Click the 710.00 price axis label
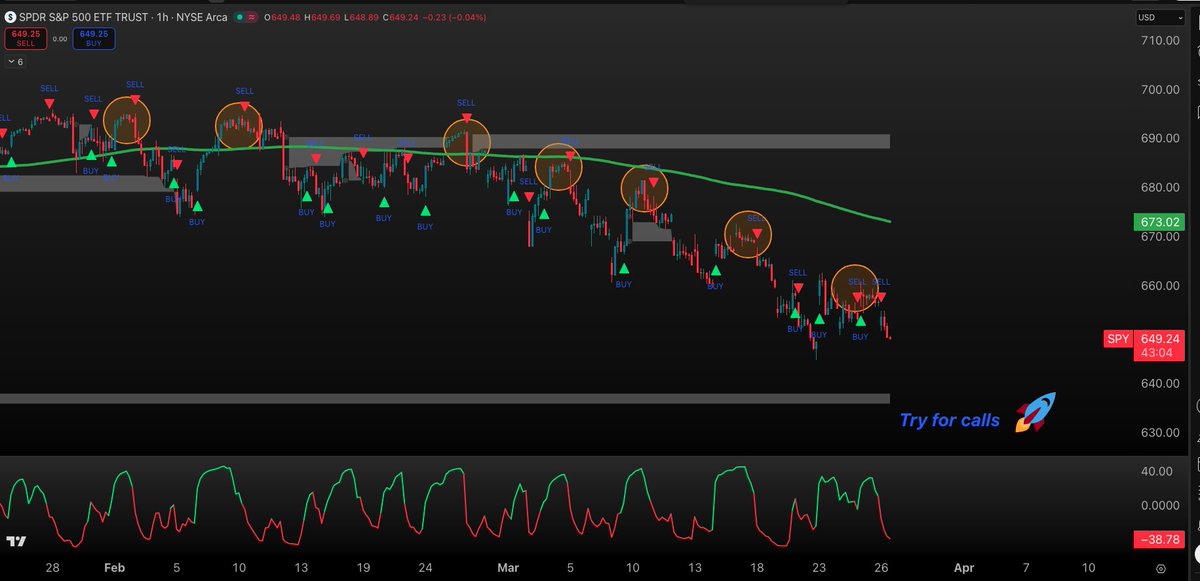 tap(1161, 41)
